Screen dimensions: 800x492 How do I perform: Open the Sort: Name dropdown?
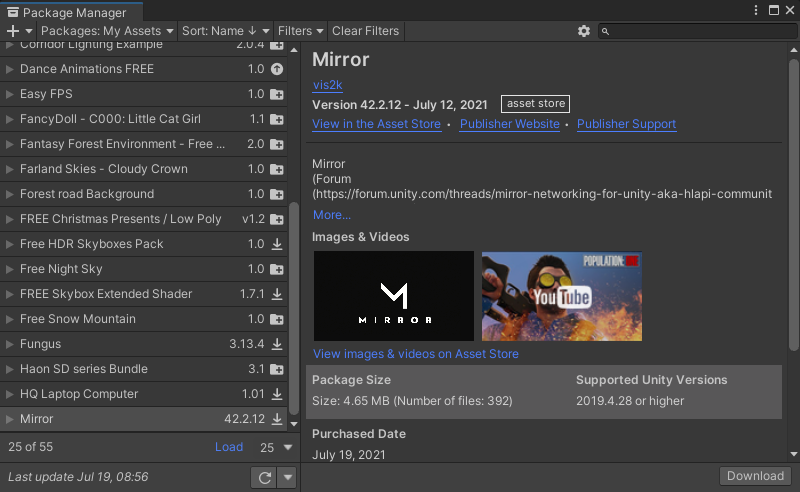click(226, 31)
